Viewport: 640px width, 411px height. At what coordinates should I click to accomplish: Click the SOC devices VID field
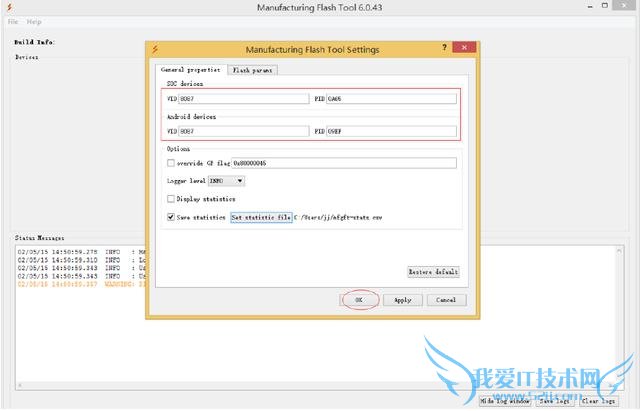click(244, 99)
